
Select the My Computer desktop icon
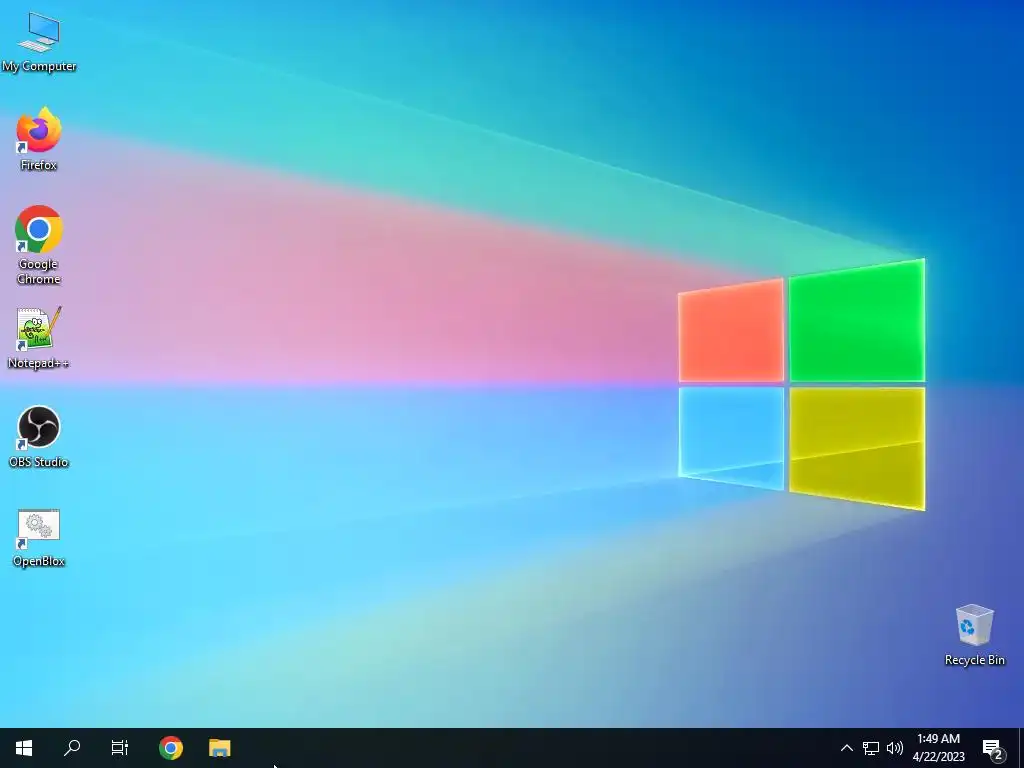pos(39,42)
